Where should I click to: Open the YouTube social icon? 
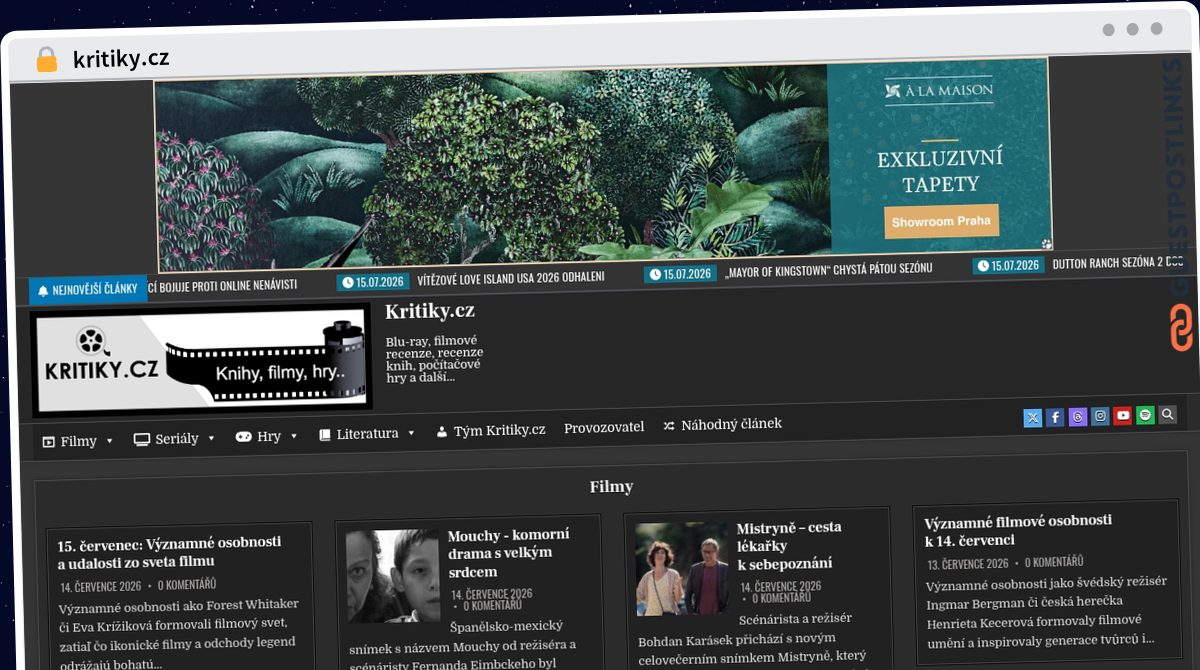(1123, 415)
